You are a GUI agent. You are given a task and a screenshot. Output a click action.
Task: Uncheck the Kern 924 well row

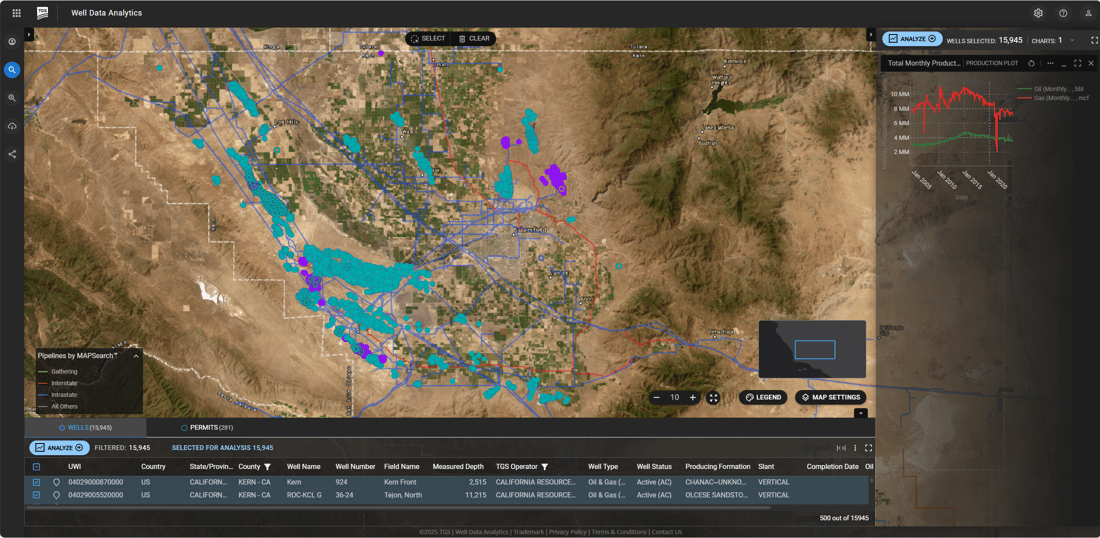click(x=36, y=482)
